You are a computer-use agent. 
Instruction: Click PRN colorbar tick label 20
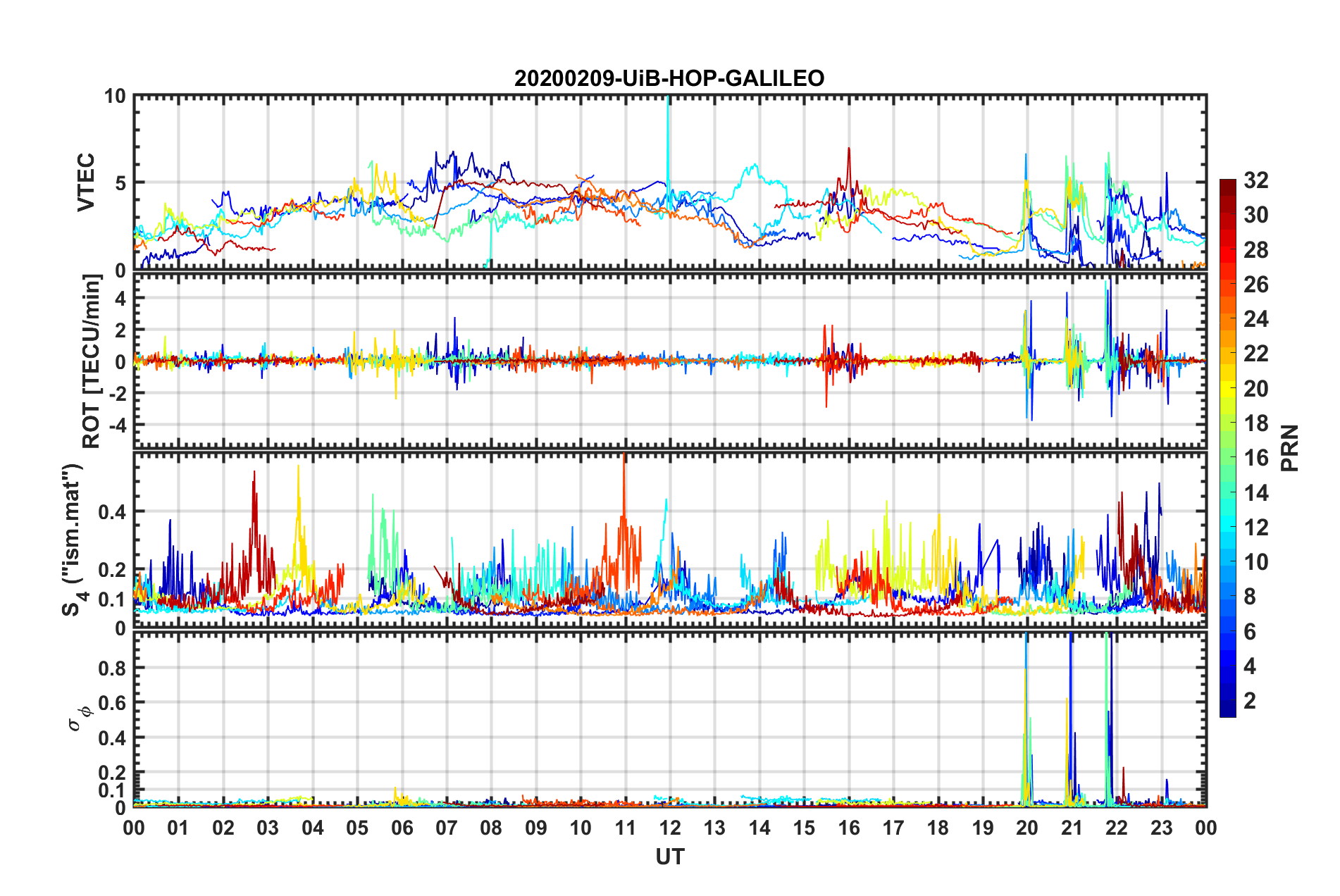1255,389
